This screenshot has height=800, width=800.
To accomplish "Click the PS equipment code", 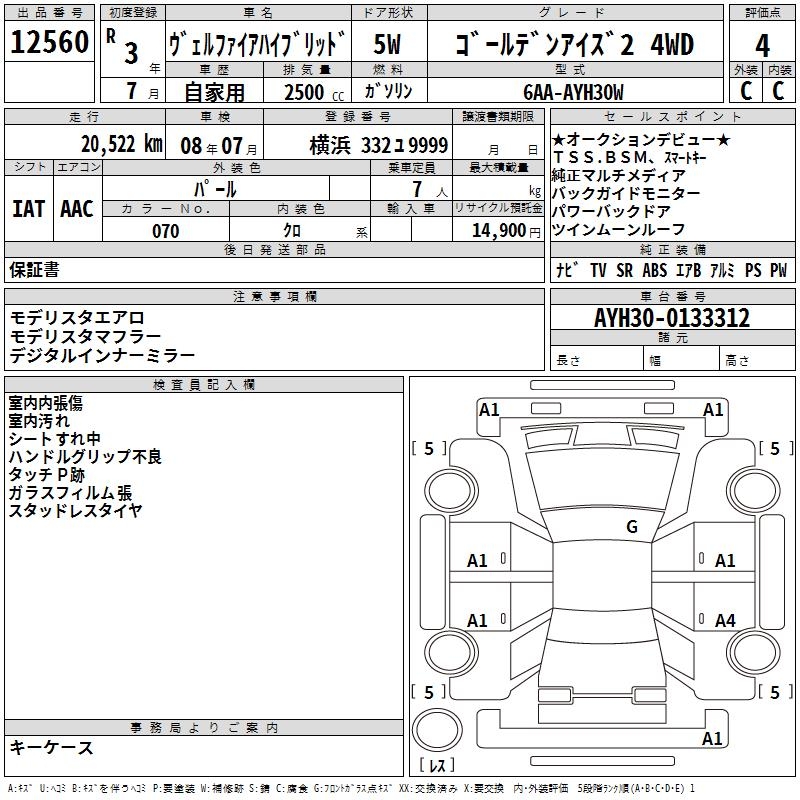I will click(753, 270).
